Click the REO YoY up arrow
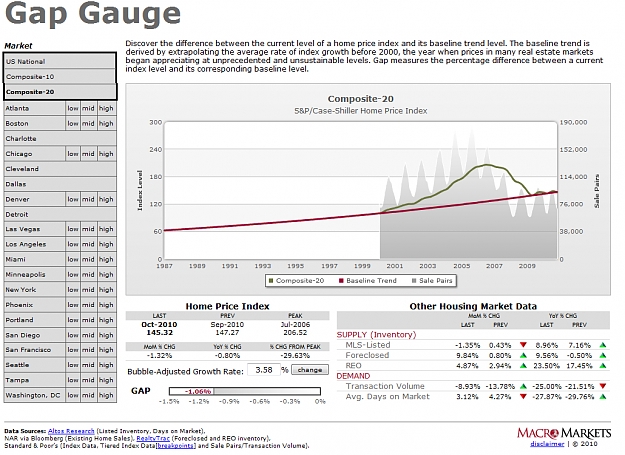The width and height of the screenshot is (625, 455). [x=603, y=366]
